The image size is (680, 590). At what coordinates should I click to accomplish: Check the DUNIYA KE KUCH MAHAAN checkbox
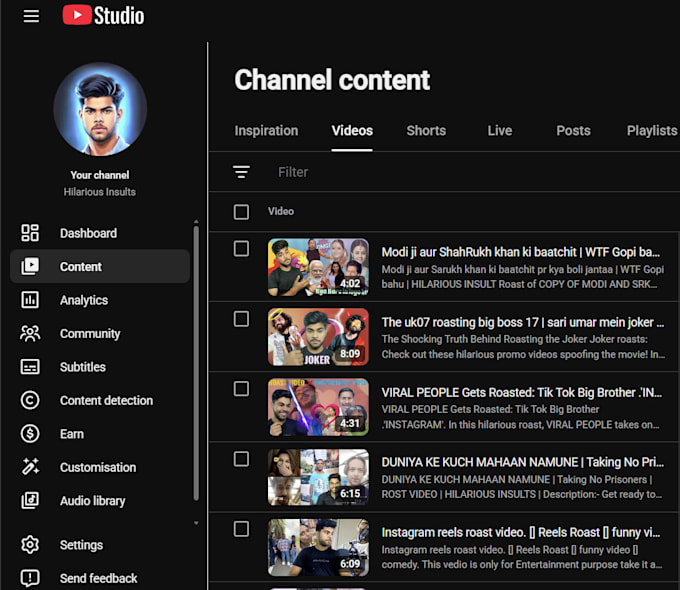click(241, 459)
